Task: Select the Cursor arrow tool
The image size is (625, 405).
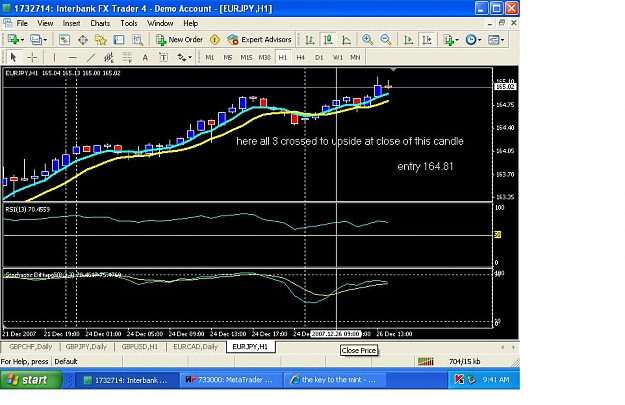Action: [x=13, y=57]
